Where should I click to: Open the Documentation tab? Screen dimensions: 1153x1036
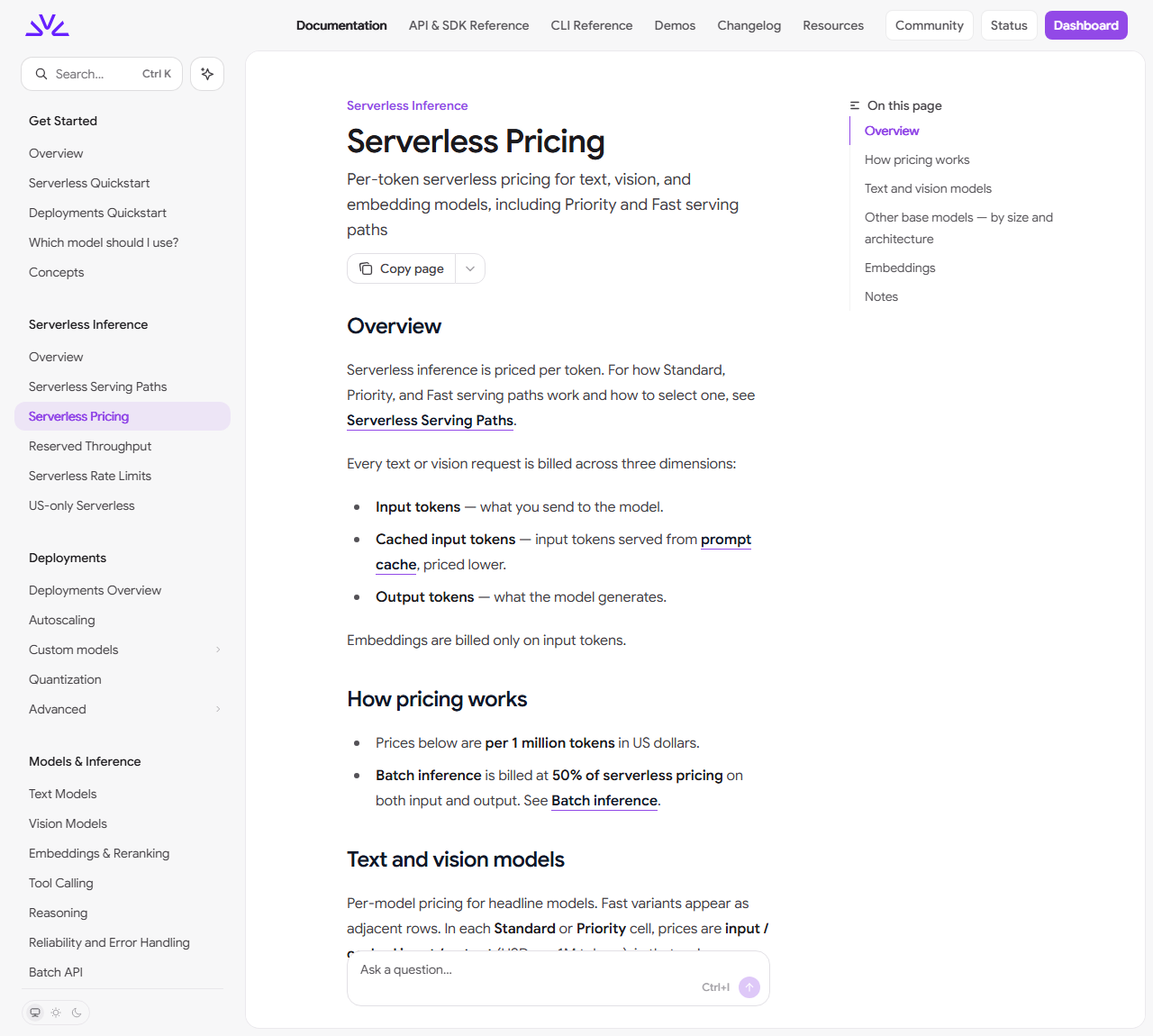(341, 25)
